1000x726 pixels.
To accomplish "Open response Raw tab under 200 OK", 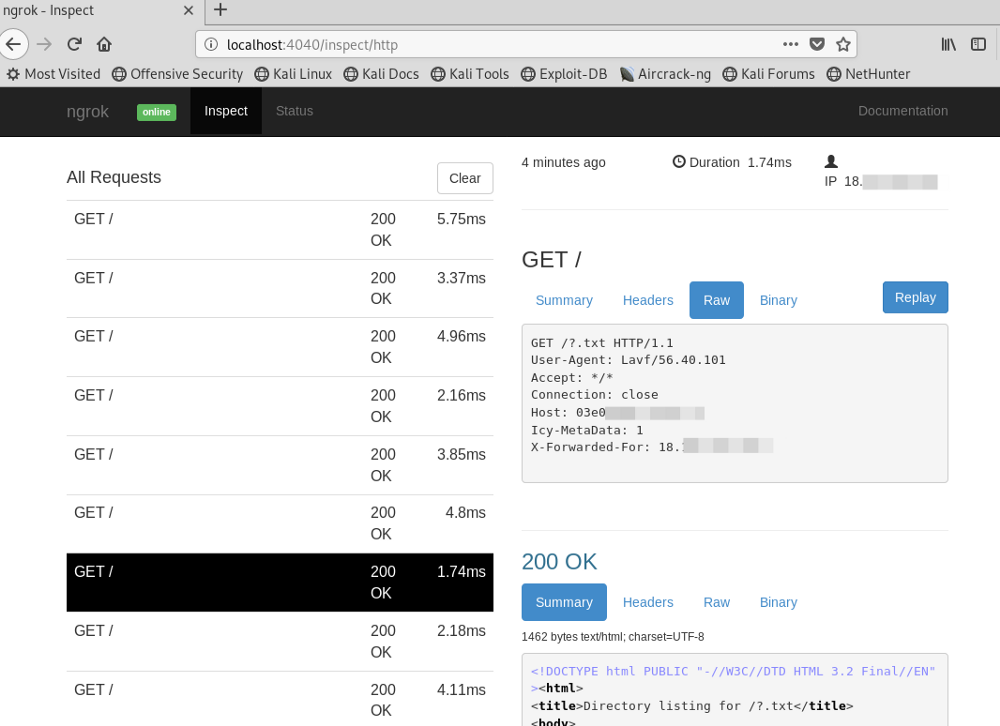I will [x=716, y=602].
